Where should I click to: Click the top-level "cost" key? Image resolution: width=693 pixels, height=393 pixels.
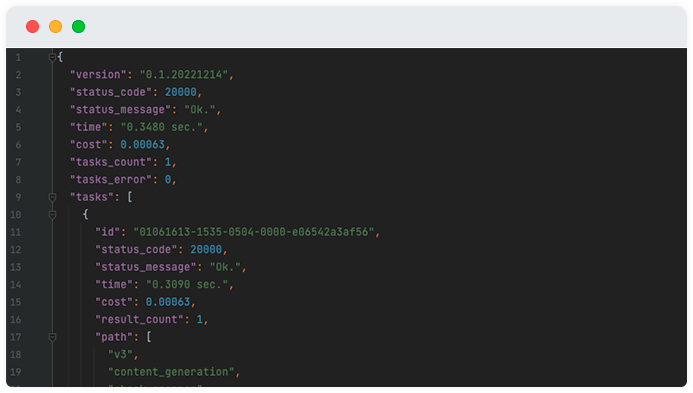[x=89, y=145]
